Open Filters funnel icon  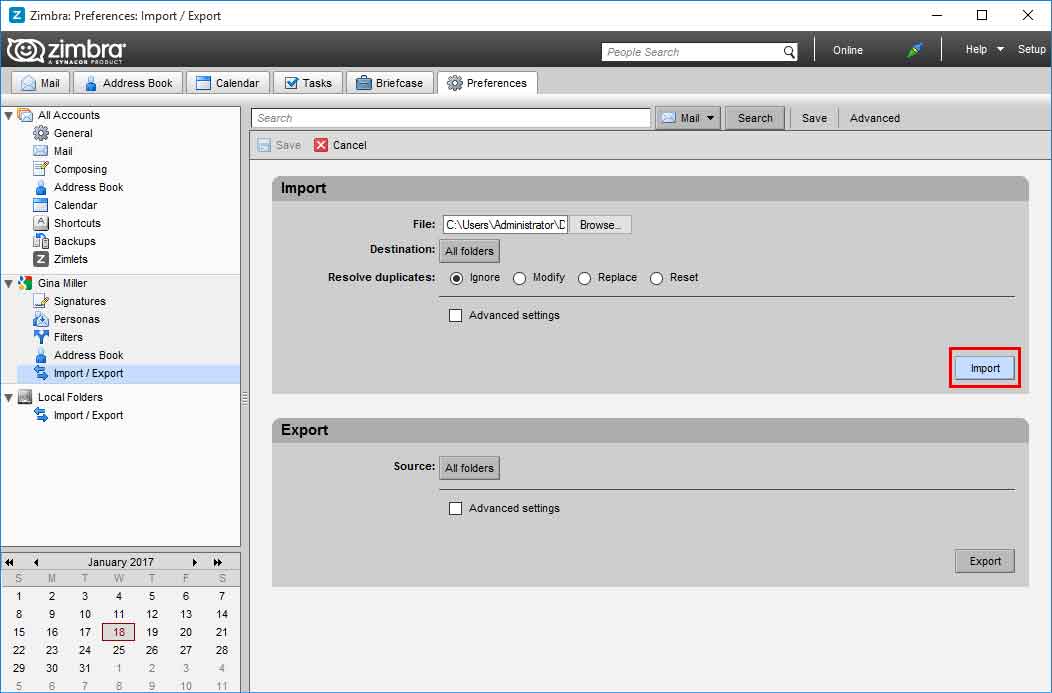pos(41,337)
